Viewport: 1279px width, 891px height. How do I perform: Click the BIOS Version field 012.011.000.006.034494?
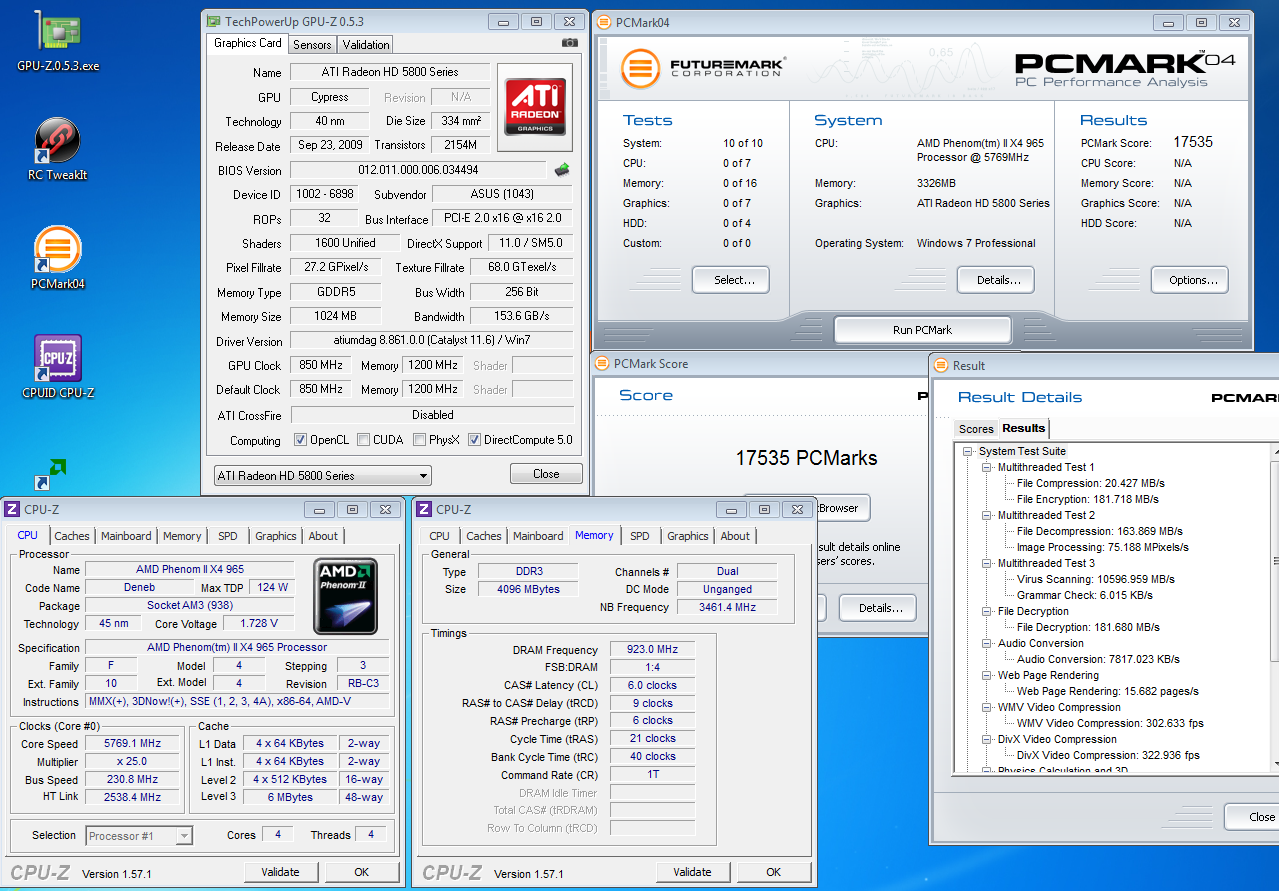coord(419,170)
